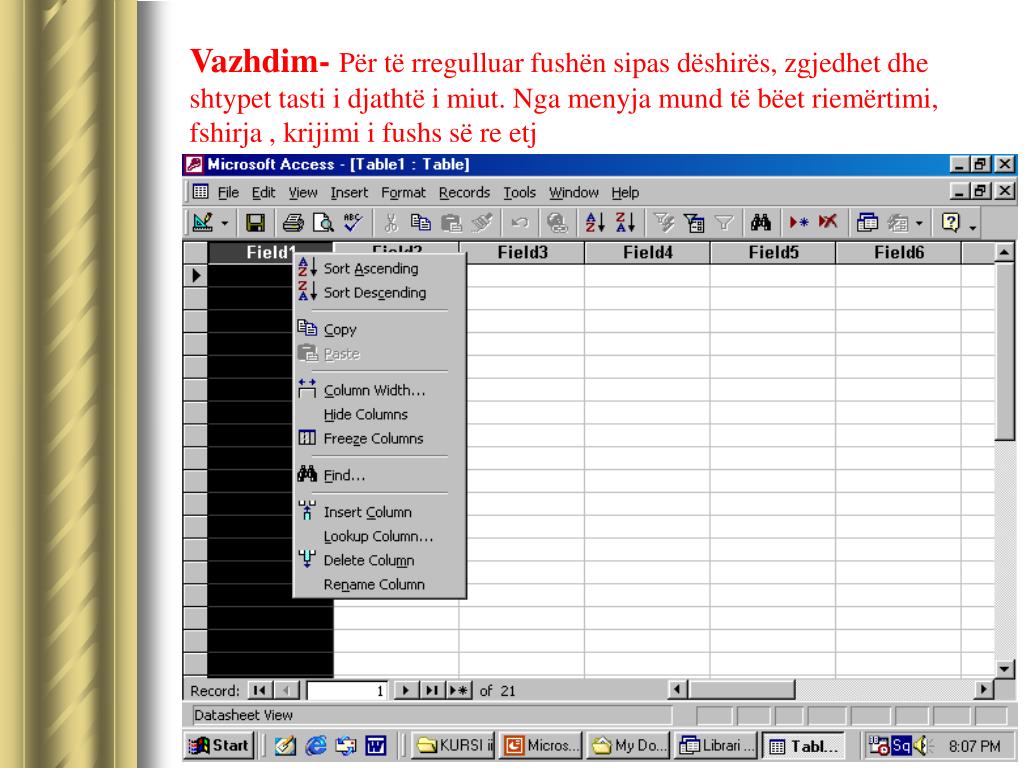Click the Find binoculars toolbar icon
Screen dimensions: 1024x768
(761, 223)
